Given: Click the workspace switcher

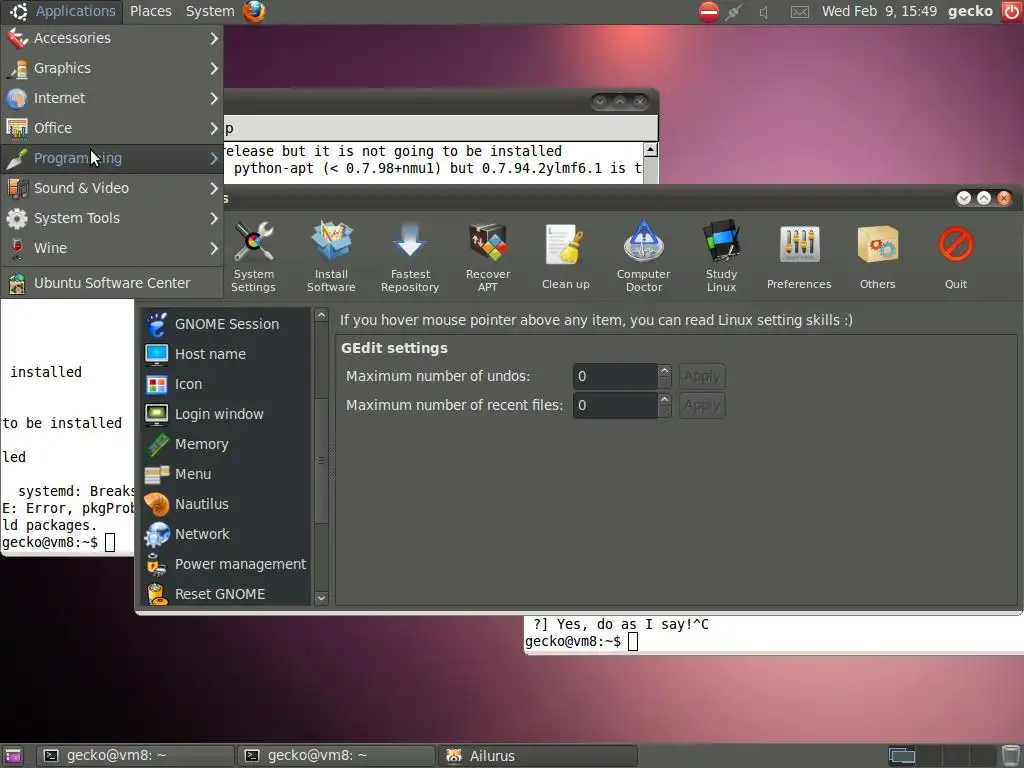Looking at the screenshot, I should 941,756.
